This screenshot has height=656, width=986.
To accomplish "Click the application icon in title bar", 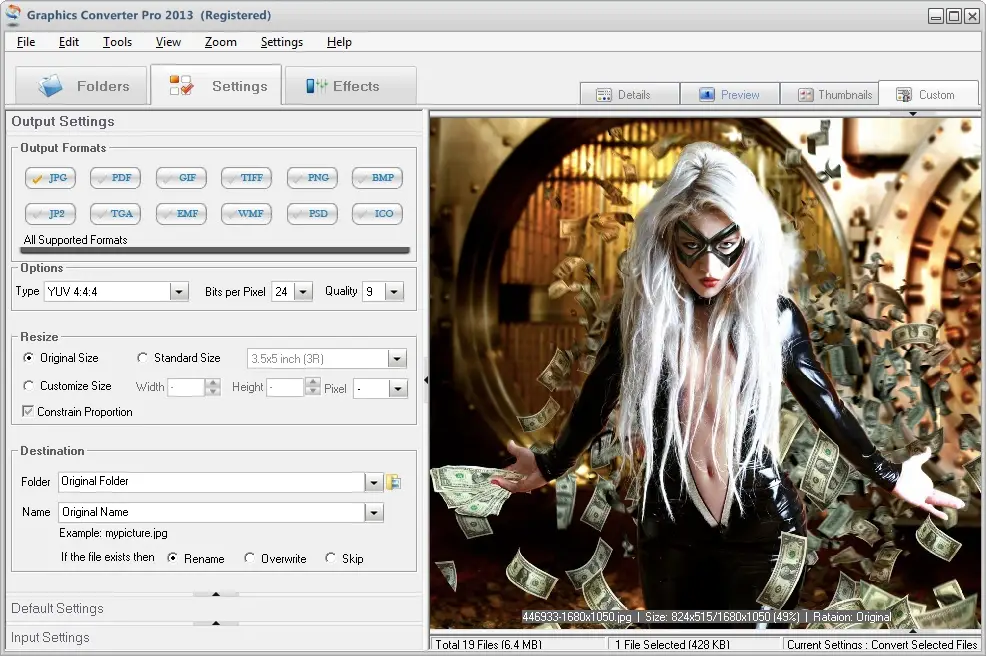I will [13, 15].
